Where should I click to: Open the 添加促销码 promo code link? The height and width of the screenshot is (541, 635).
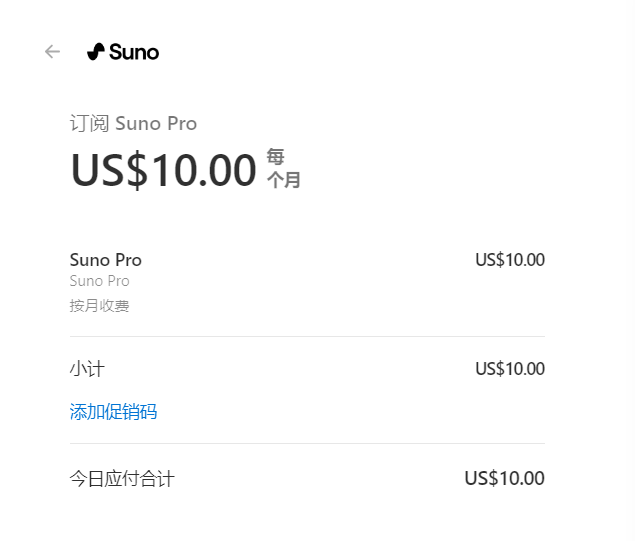tap(113, 411)
